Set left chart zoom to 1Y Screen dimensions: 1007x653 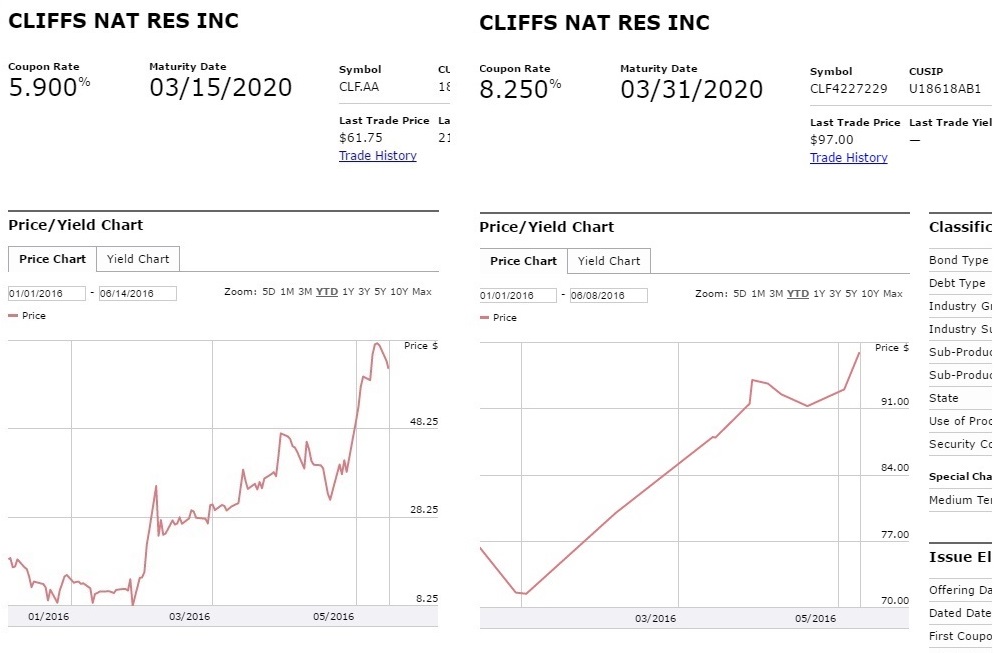(348, 292)
